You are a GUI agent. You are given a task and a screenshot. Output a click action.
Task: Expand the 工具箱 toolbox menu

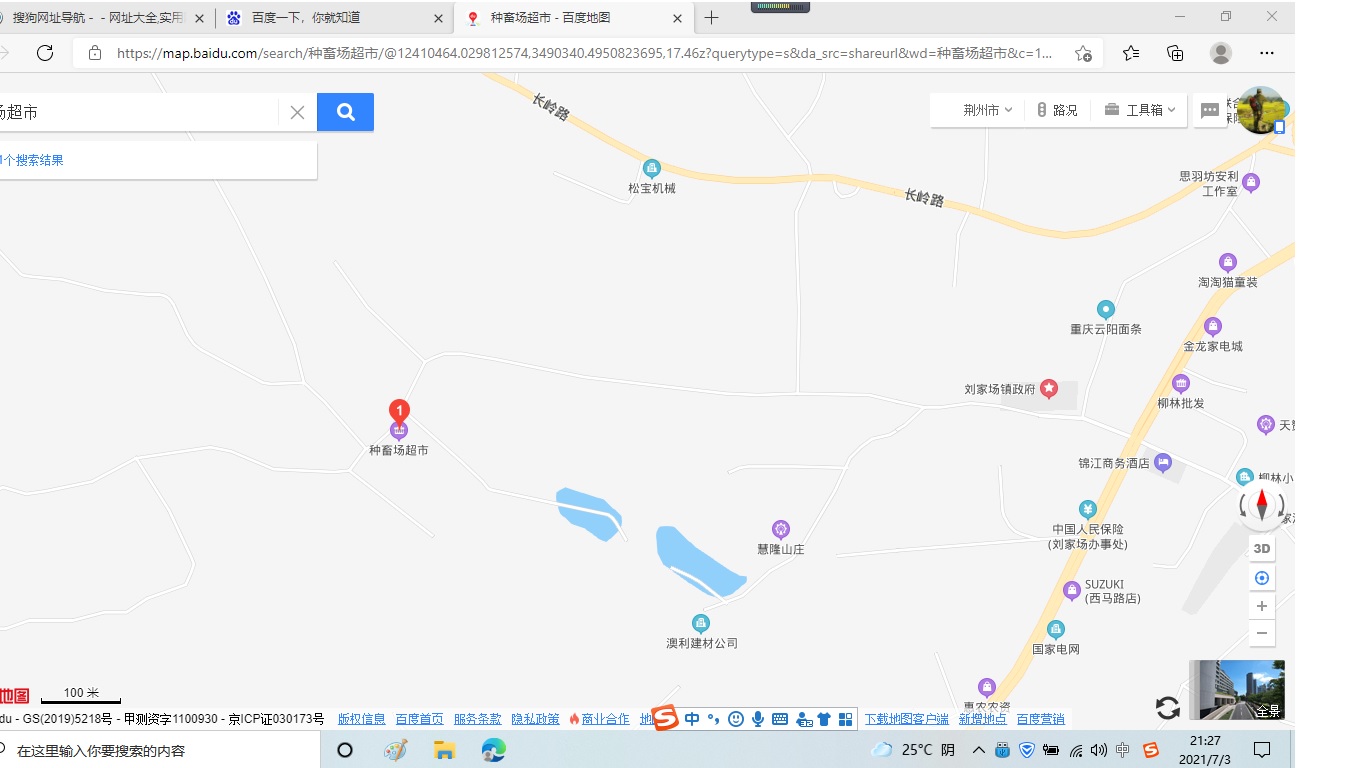point(1137,110)
